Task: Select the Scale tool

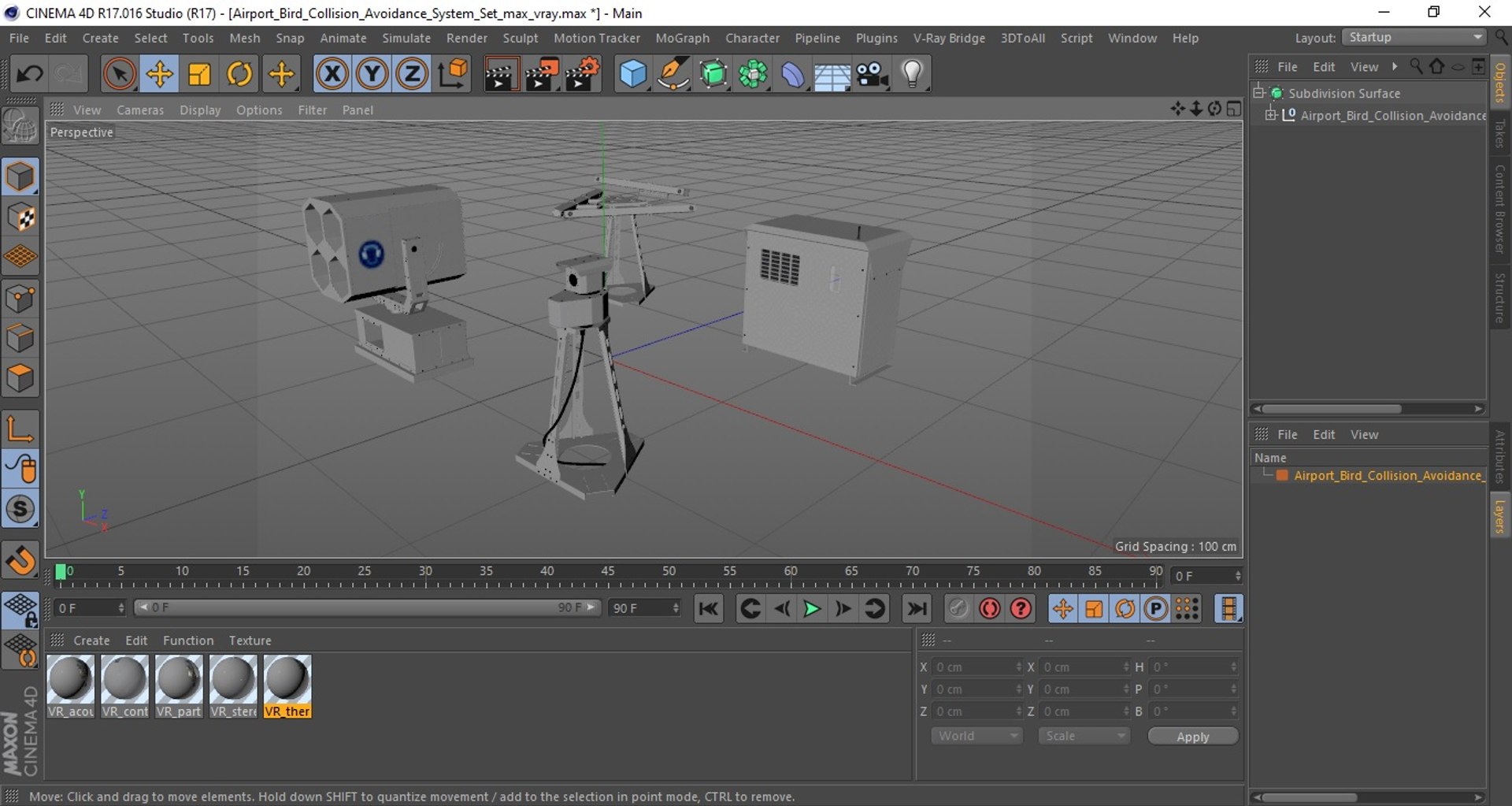Action: coord(199,75)
